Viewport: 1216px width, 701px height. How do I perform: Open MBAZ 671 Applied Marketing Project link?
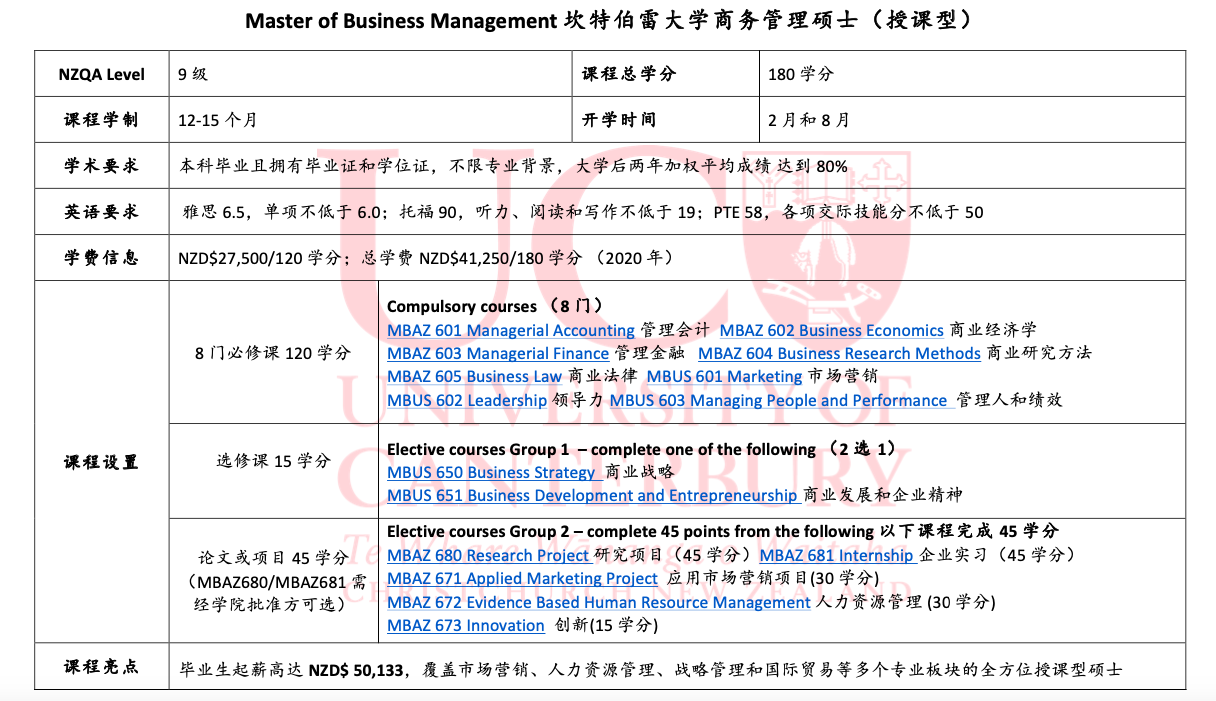[x=522, y=578]
